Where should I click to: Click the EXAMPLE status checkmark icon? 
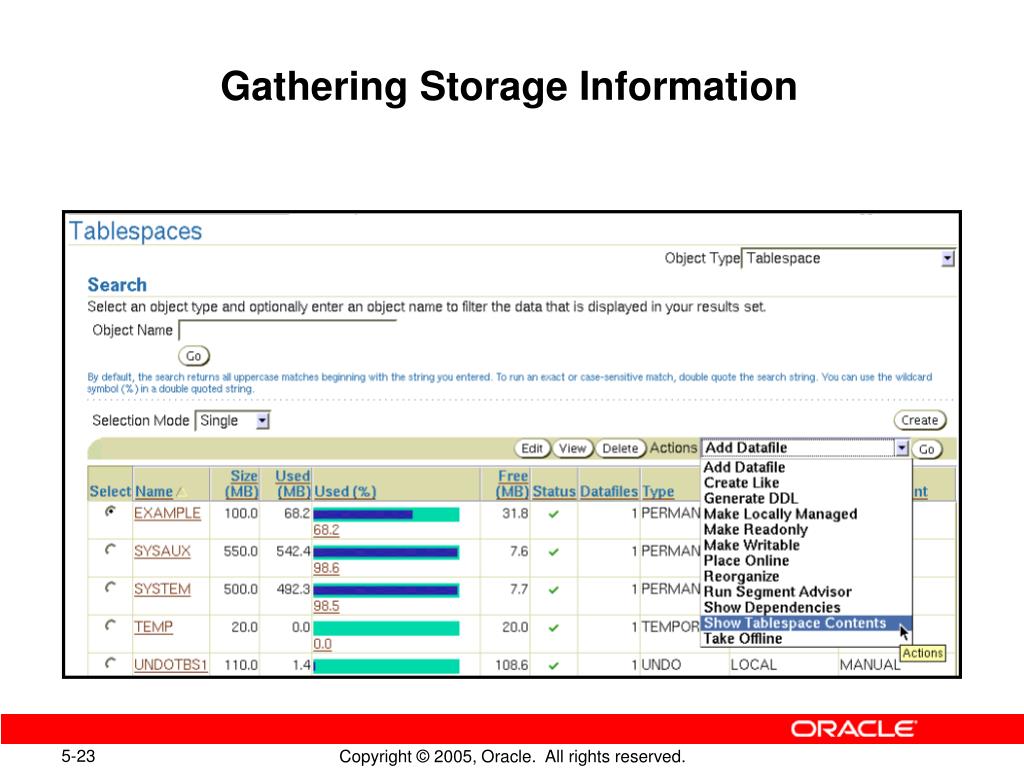(554, 514)
